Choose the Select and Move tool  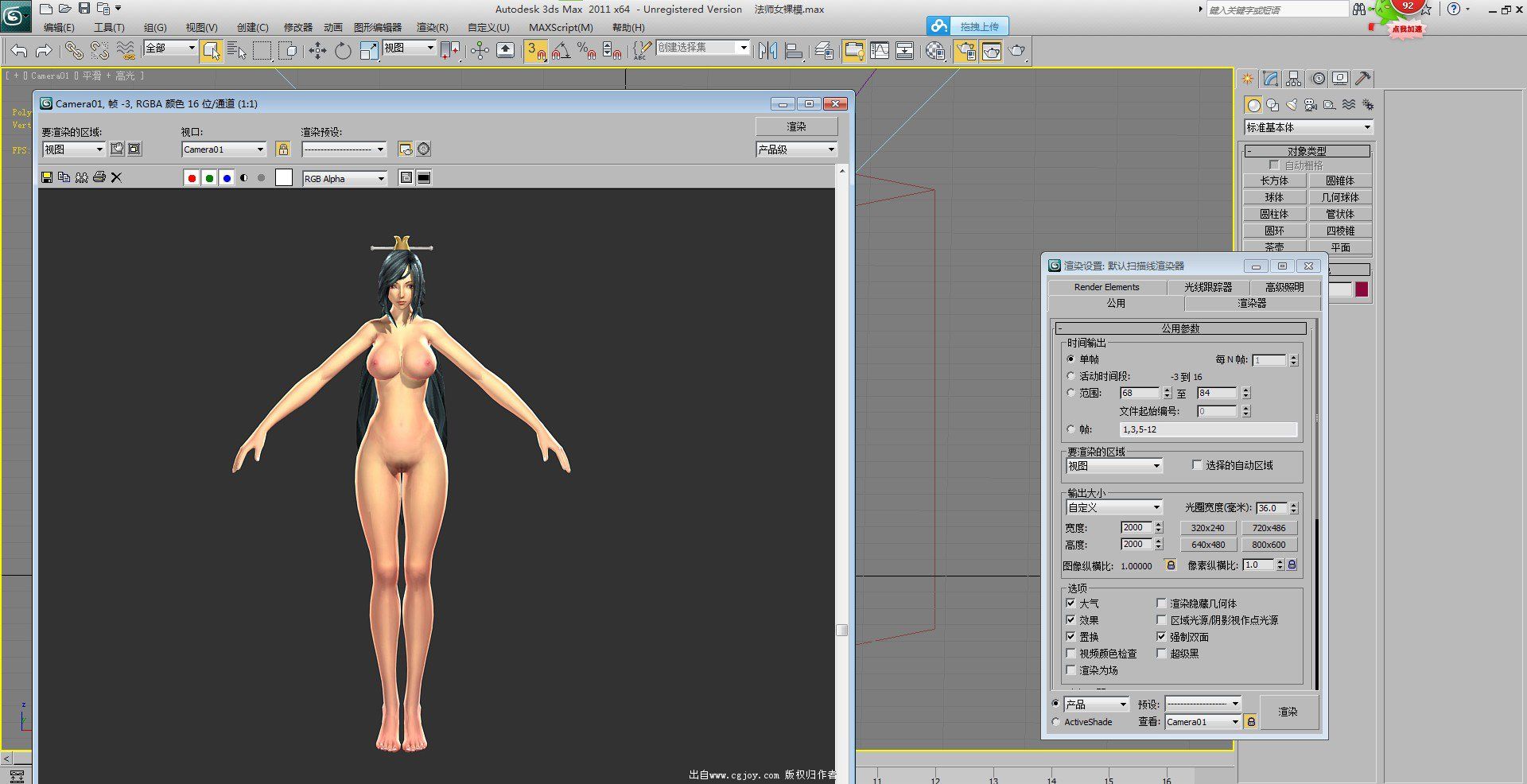[x=317, y=51]
